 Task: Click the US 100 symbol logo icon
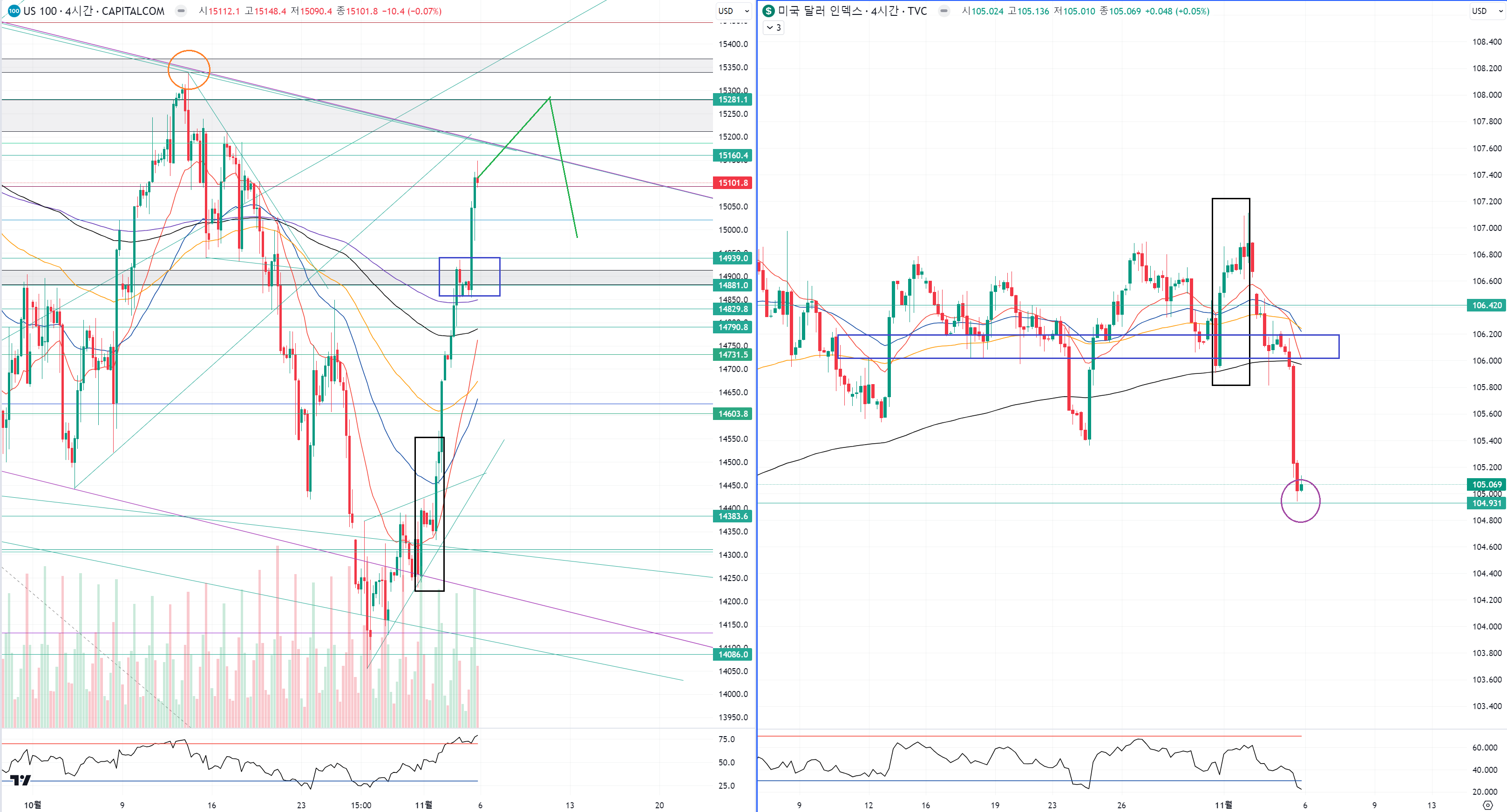click(x=14, y=11)
